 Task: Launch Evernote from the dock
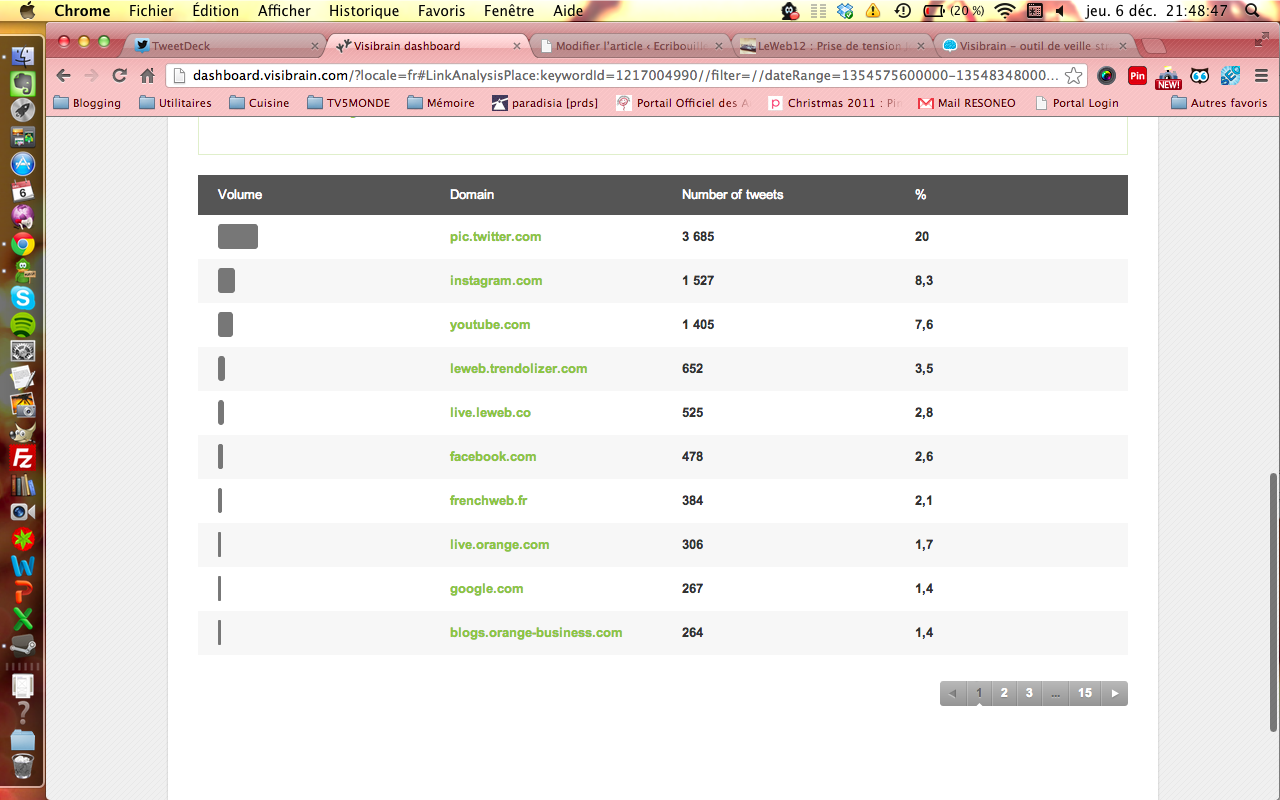click(22, 84)
